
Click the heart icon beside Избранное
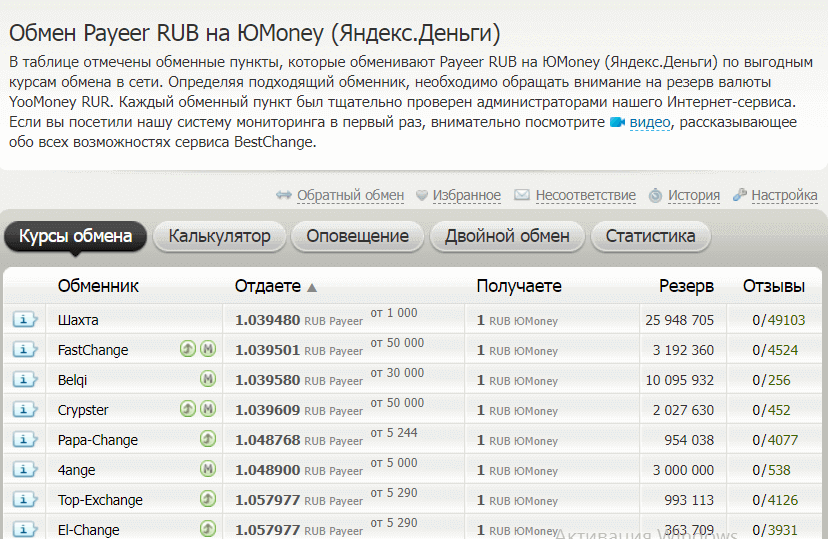tap(421, 196)
